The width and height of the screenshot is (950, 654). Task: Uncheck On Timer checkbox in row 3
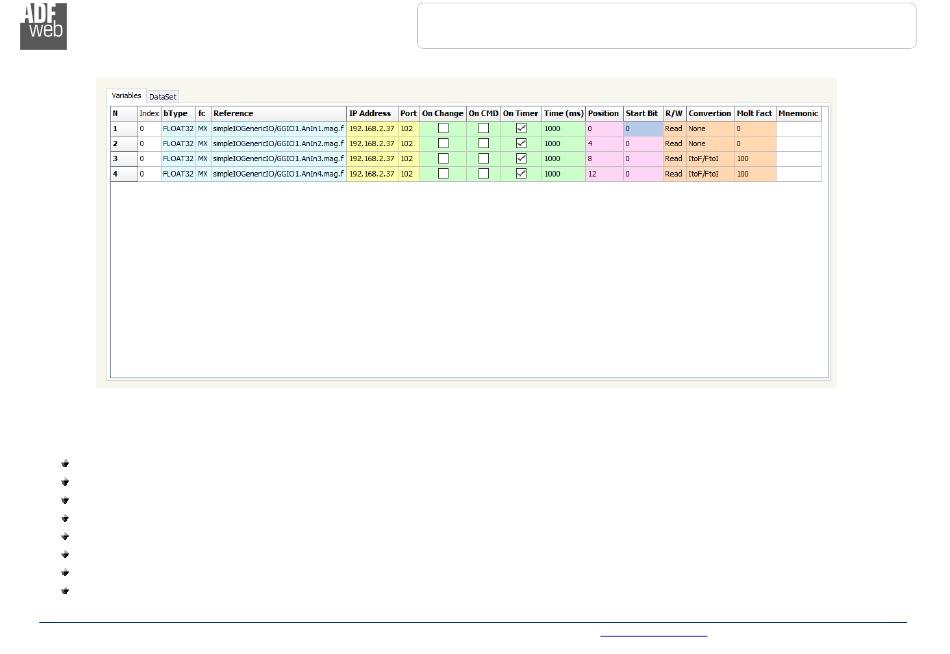(x=521, y=159)
